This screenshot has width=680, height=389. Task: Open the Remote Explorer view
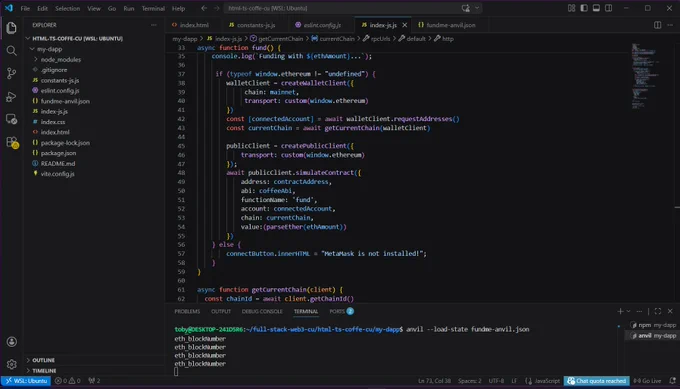(12, 119)
